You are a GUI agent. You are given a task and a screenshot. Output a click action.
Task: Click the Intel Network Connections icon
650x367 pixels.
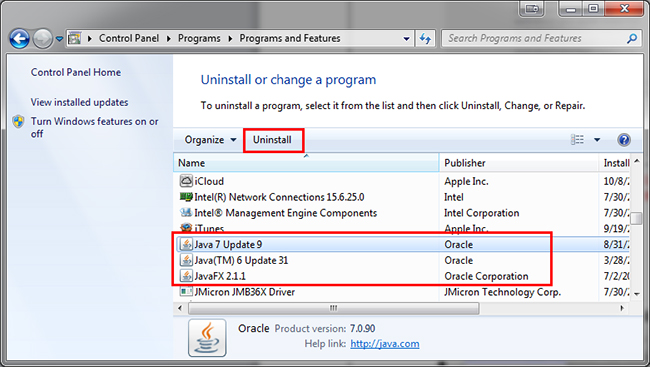[186, 197]
